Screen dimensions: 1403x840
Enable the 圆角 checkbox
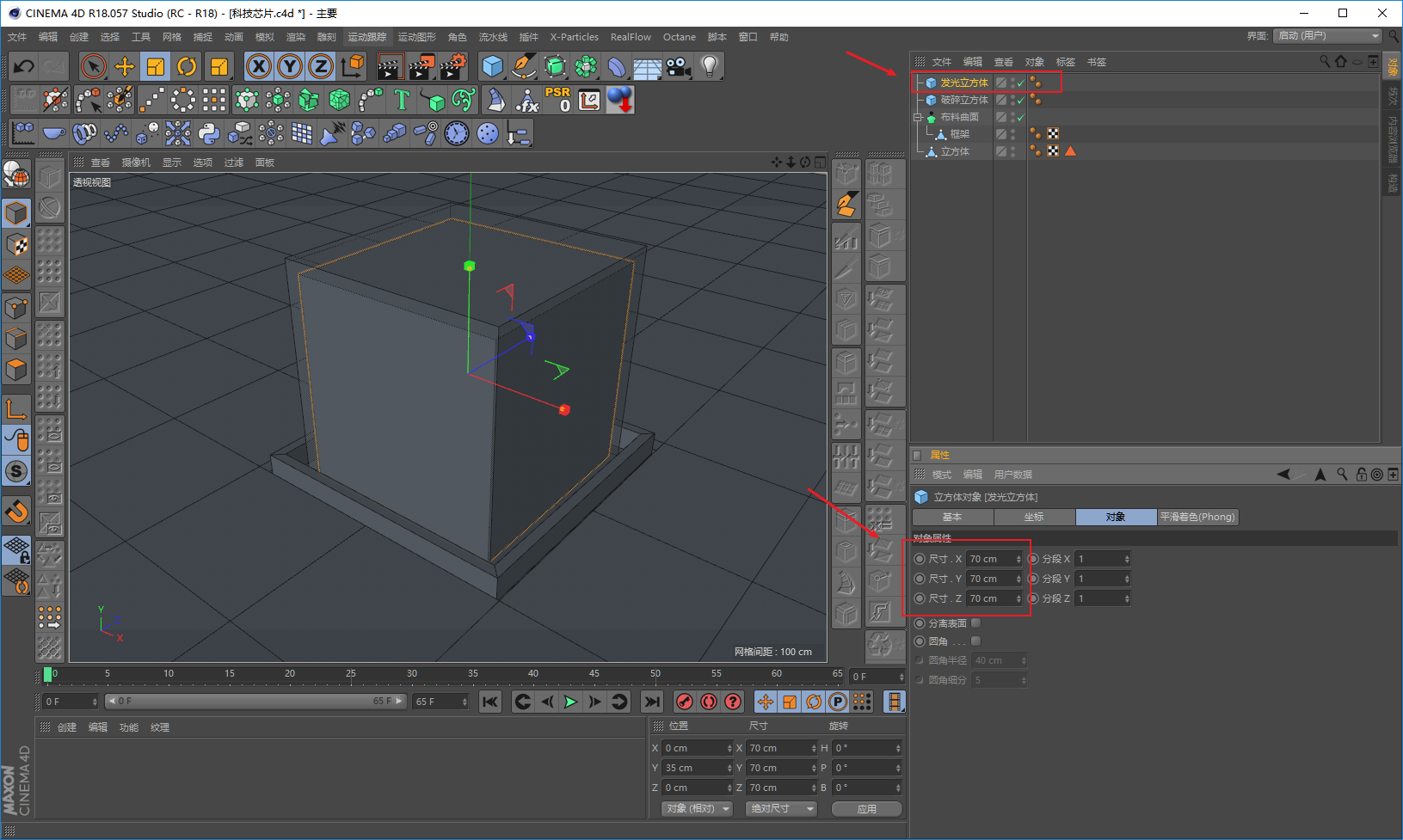(x=975, y=641)
